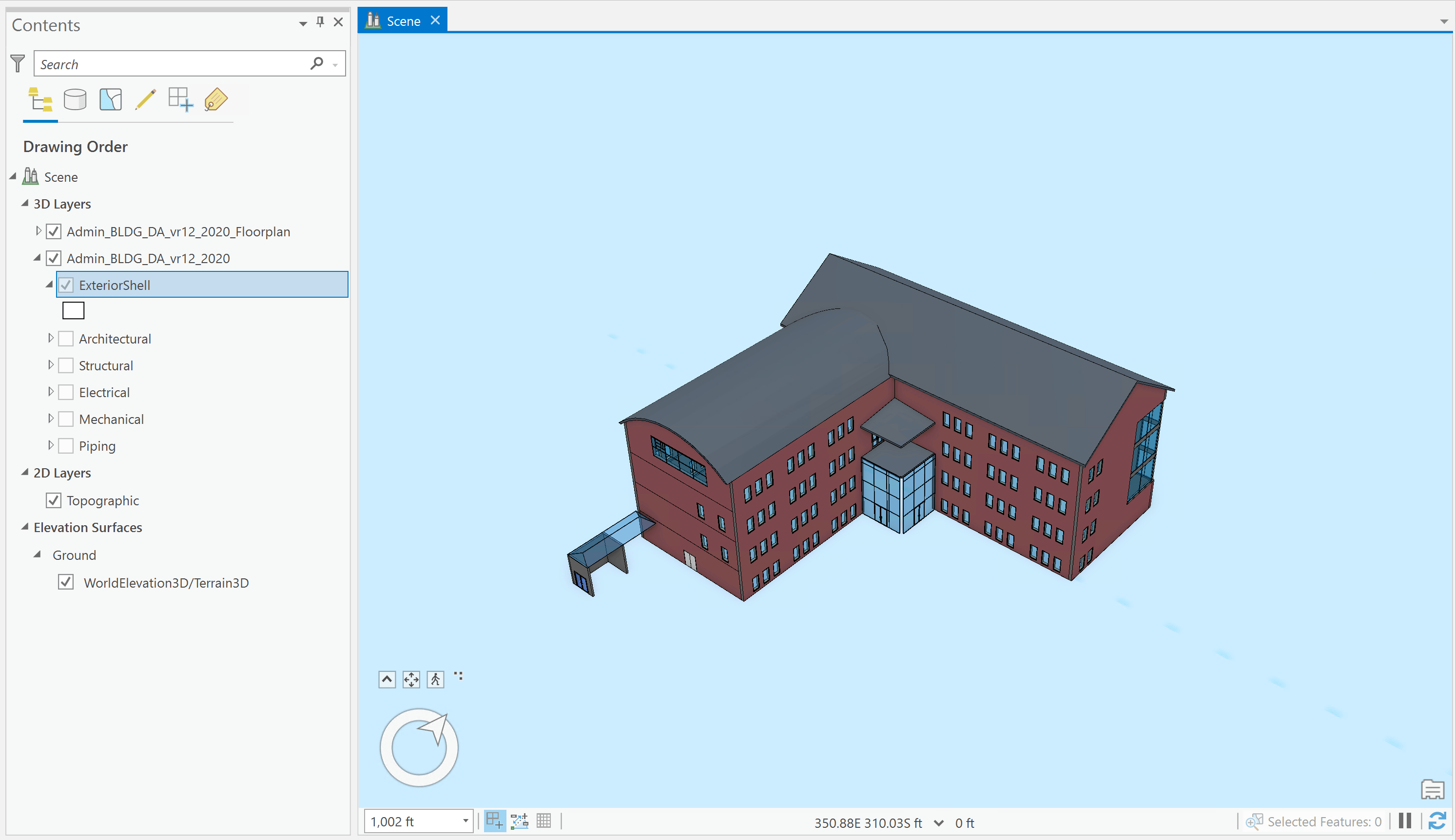Image resolution: width=1455 pixels, height=840 pixels.
Task: Click the filter funnel icon in Contents
Action: [18, 63]
